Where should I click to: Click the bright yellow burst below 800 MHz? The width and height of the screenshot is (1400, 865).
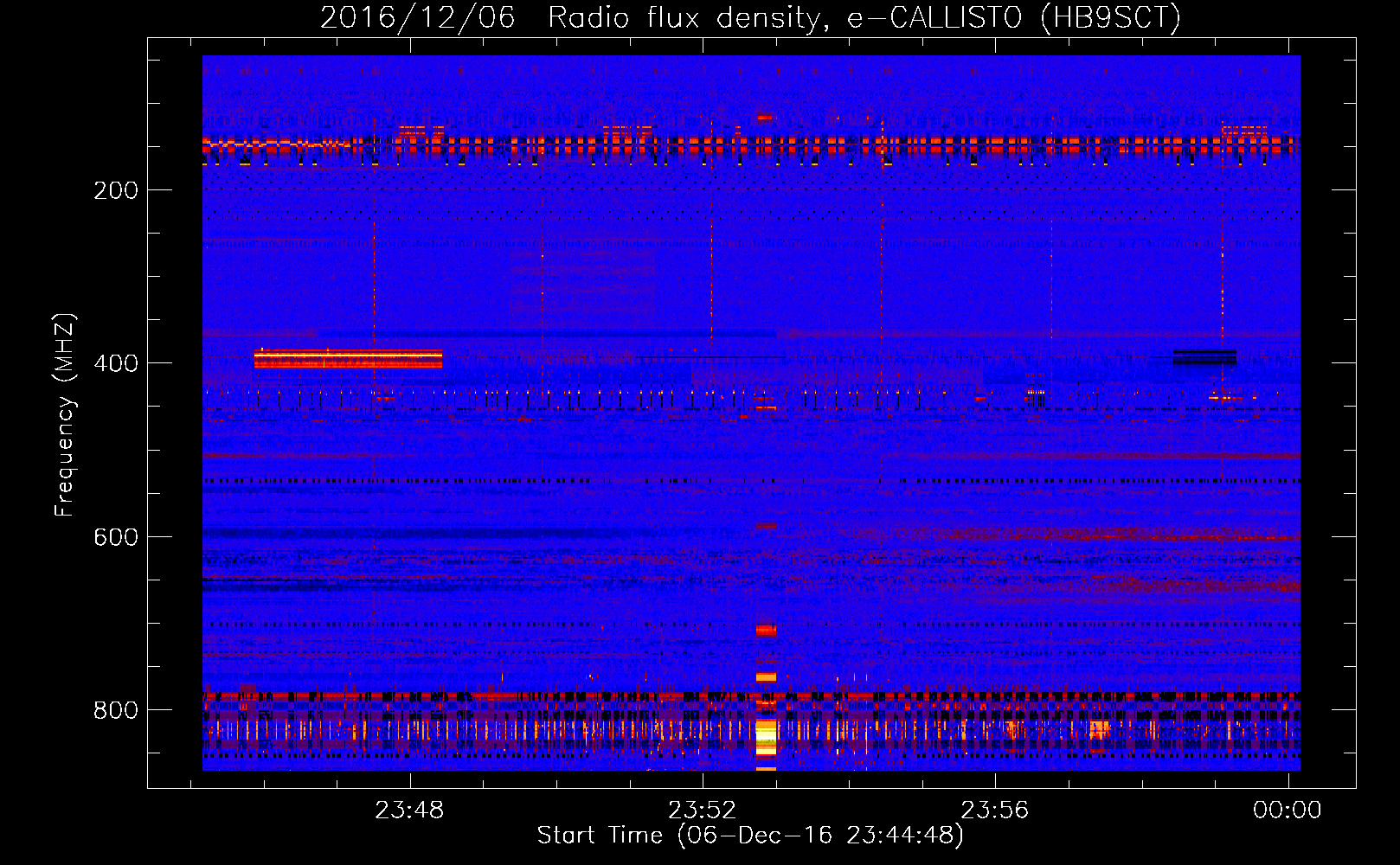tap(766, 738)
